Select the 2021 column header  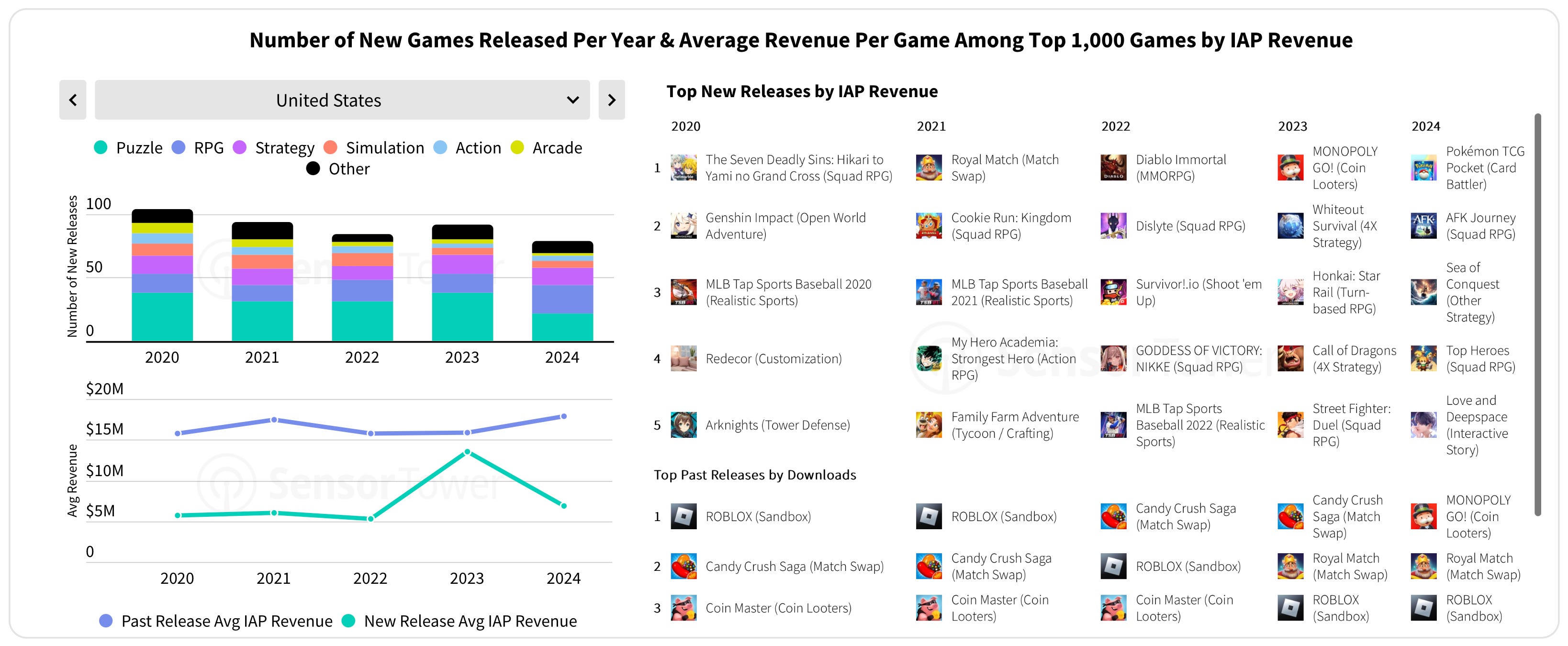pos(930,126)
